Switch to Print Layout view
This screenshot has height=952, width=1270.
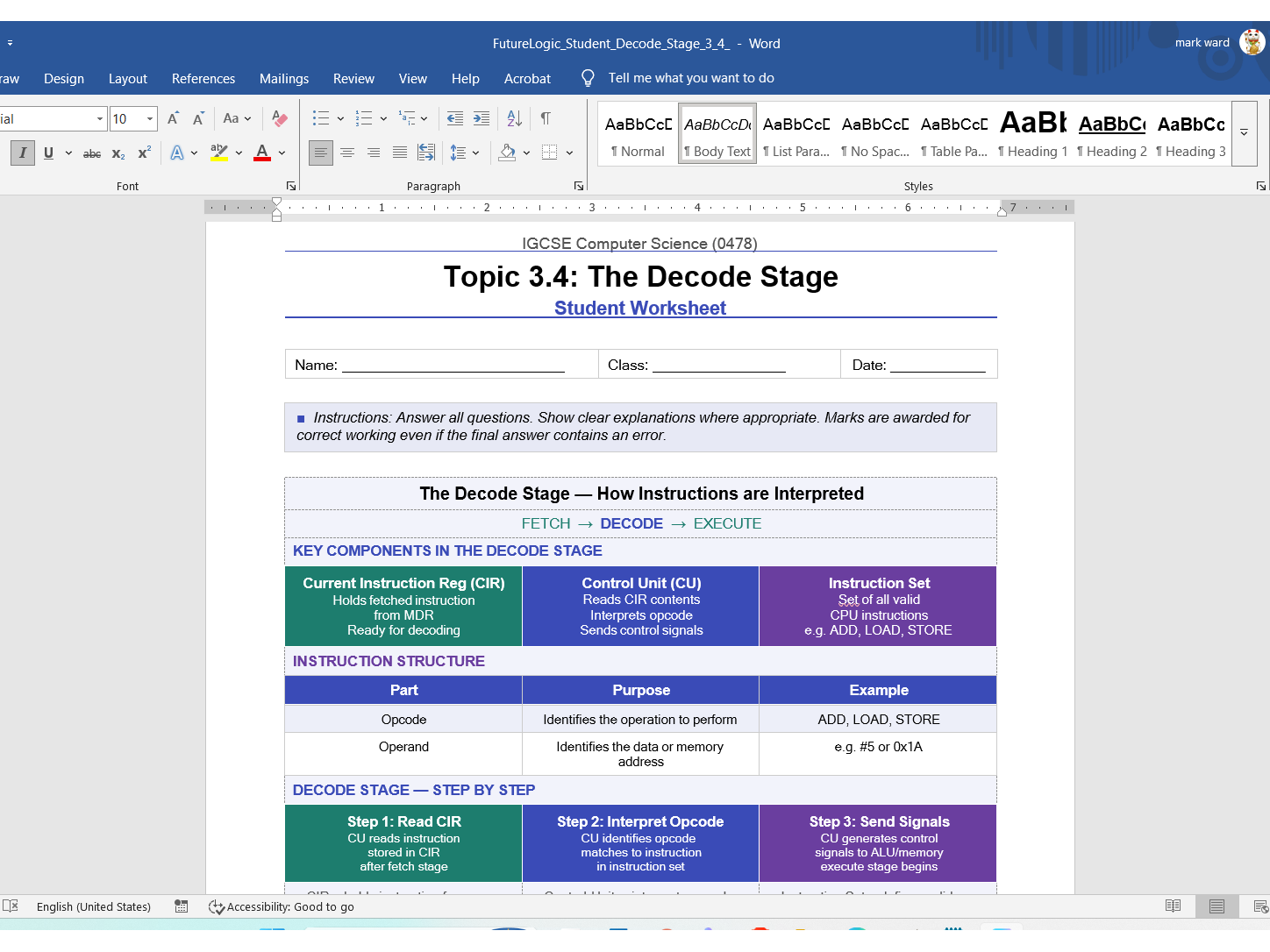pyautogui.click(x=1216, y=906)
